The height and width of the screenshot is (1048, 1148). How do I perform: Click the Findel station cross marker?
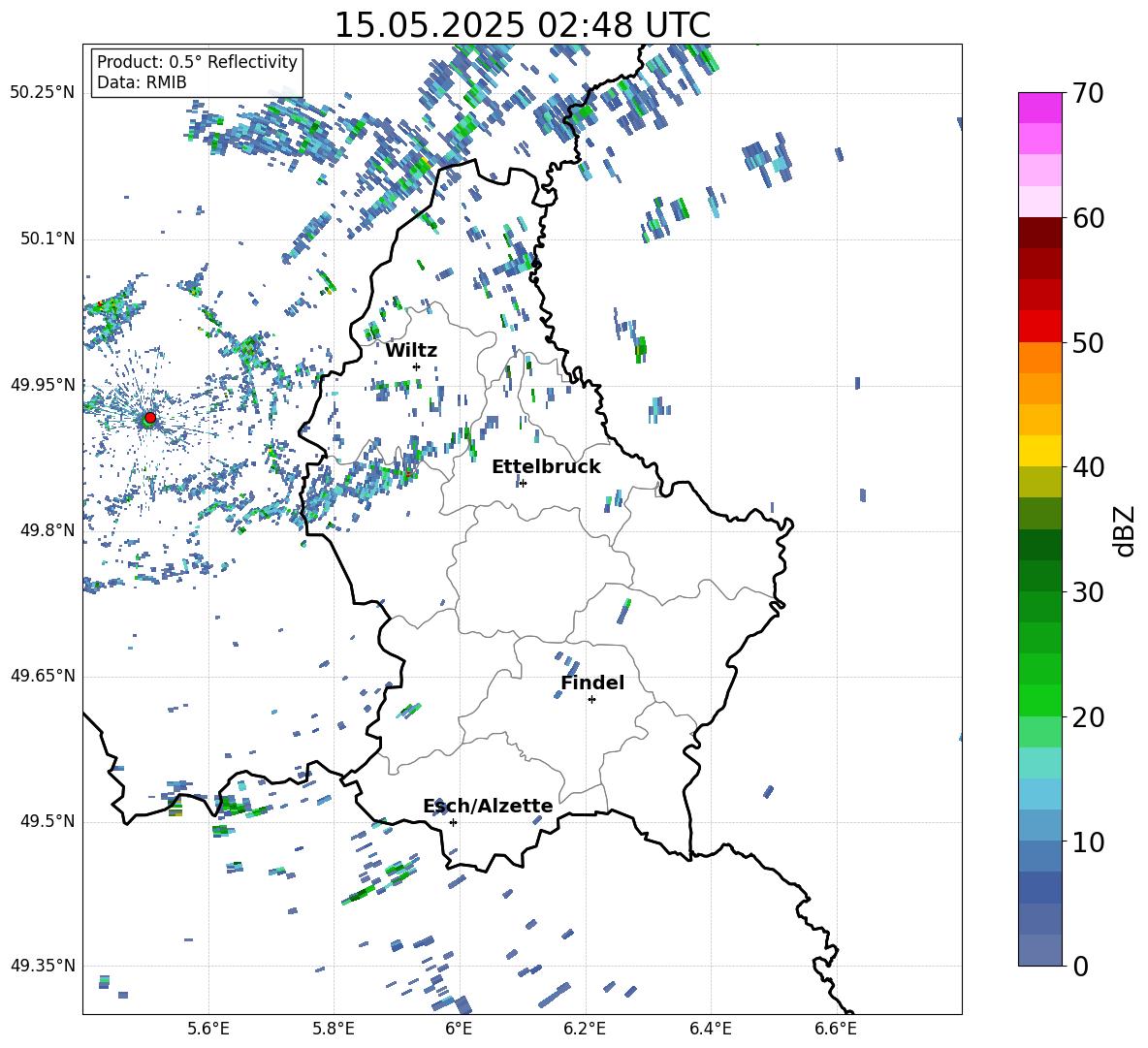click(591, 700)
